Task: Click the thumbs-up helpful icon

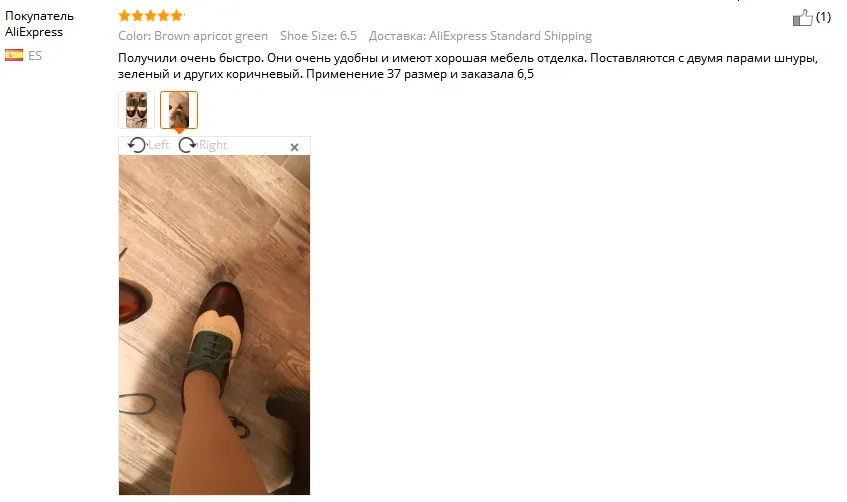Action: click(x=802, y=18)
